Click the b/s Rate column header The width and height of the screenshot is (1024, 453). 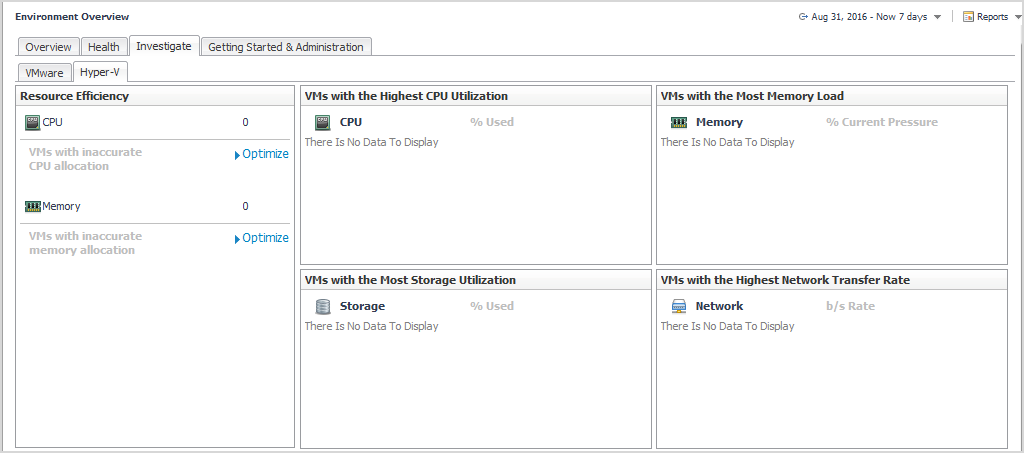(x=850, y=306)
